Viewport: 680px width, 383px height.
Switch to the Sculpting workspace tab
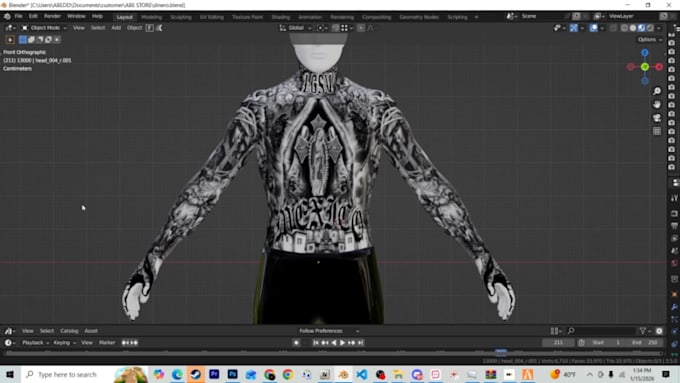pos(181,17)
